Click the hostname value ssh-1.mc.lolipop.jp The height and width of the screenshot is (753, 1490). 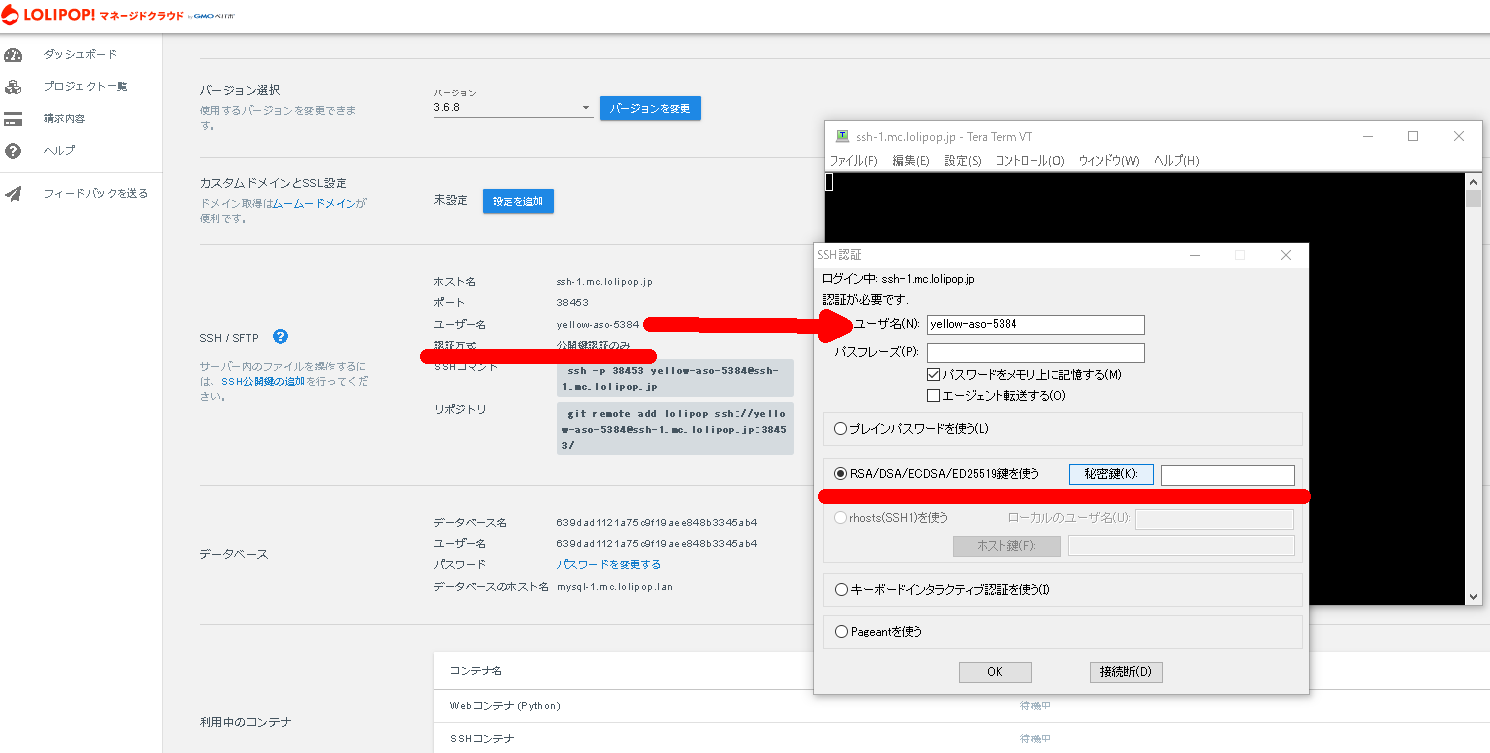(x=604, y=282)
